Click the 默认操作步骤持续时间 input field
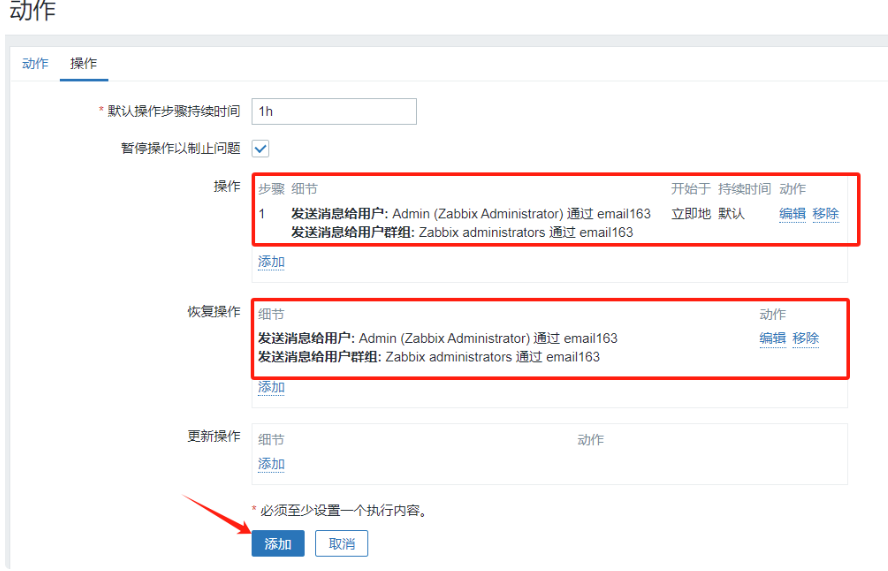The image size is (888, 571). [x=333, y=111]
